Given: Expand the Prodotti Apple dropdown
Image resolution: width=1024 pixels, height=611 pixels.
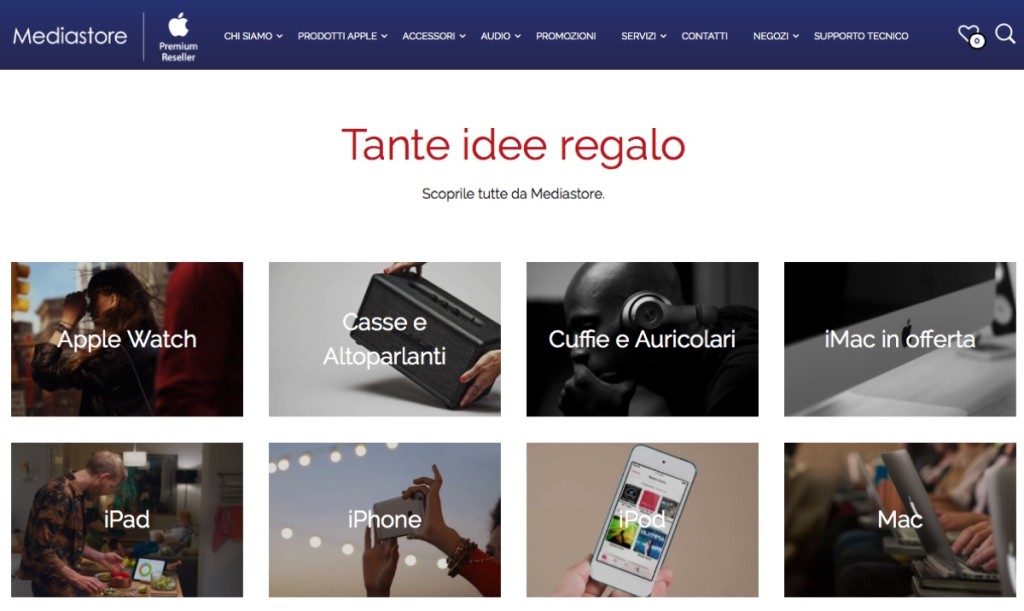Looking at the screenshot, I should pos(342,36).
